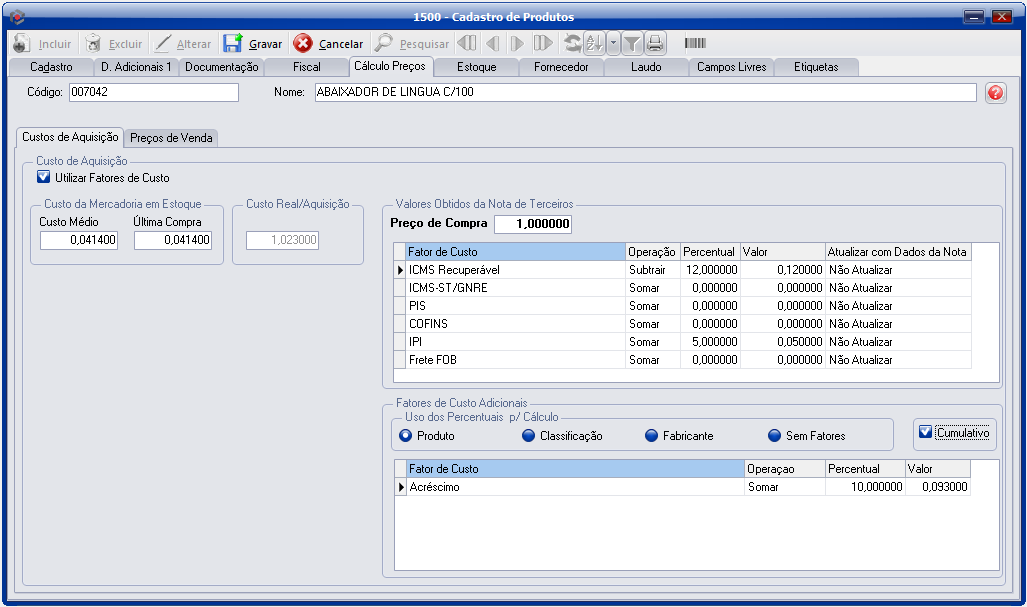Click the Nome text field
Image resolution: width=1027 pixels, height=607 pixels.
pos(644,93)
